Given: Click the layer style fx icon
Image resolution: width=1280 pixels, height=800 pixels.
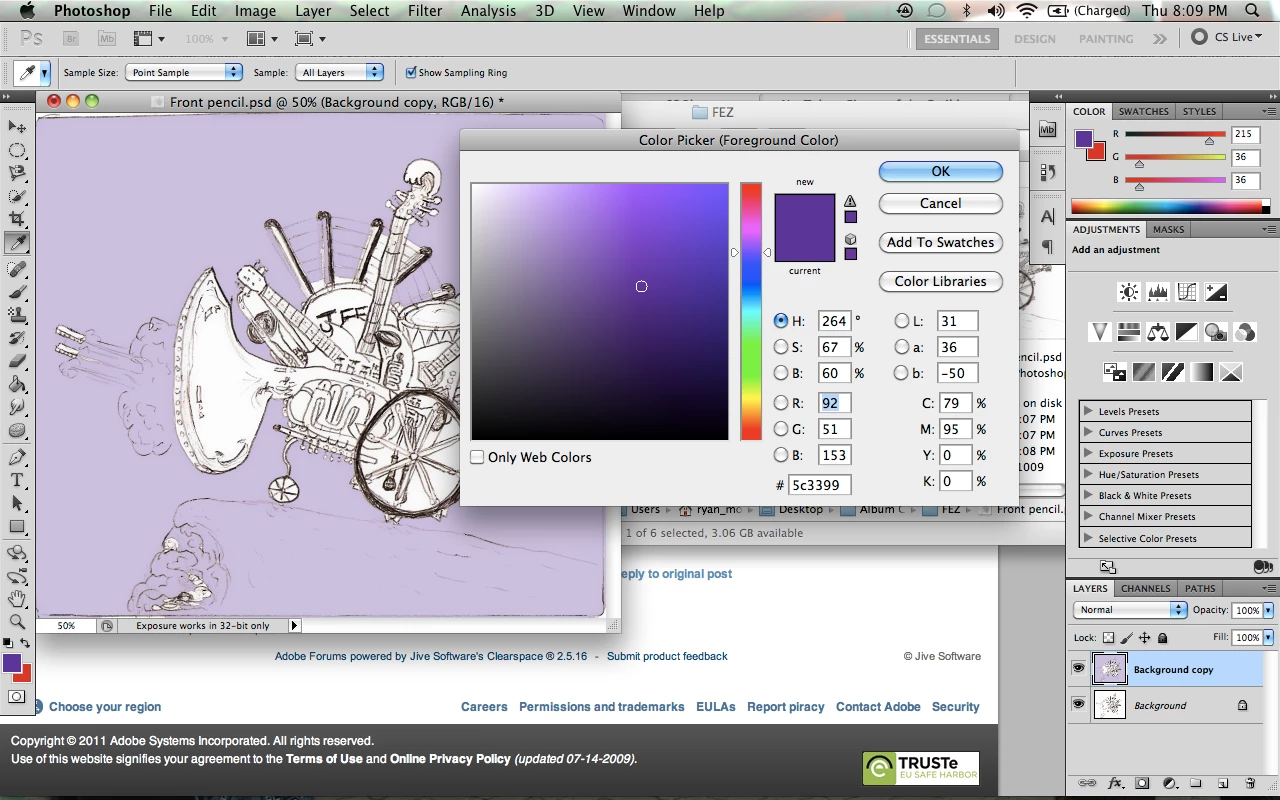Looking at the screenshot, I should [1117, 783].
